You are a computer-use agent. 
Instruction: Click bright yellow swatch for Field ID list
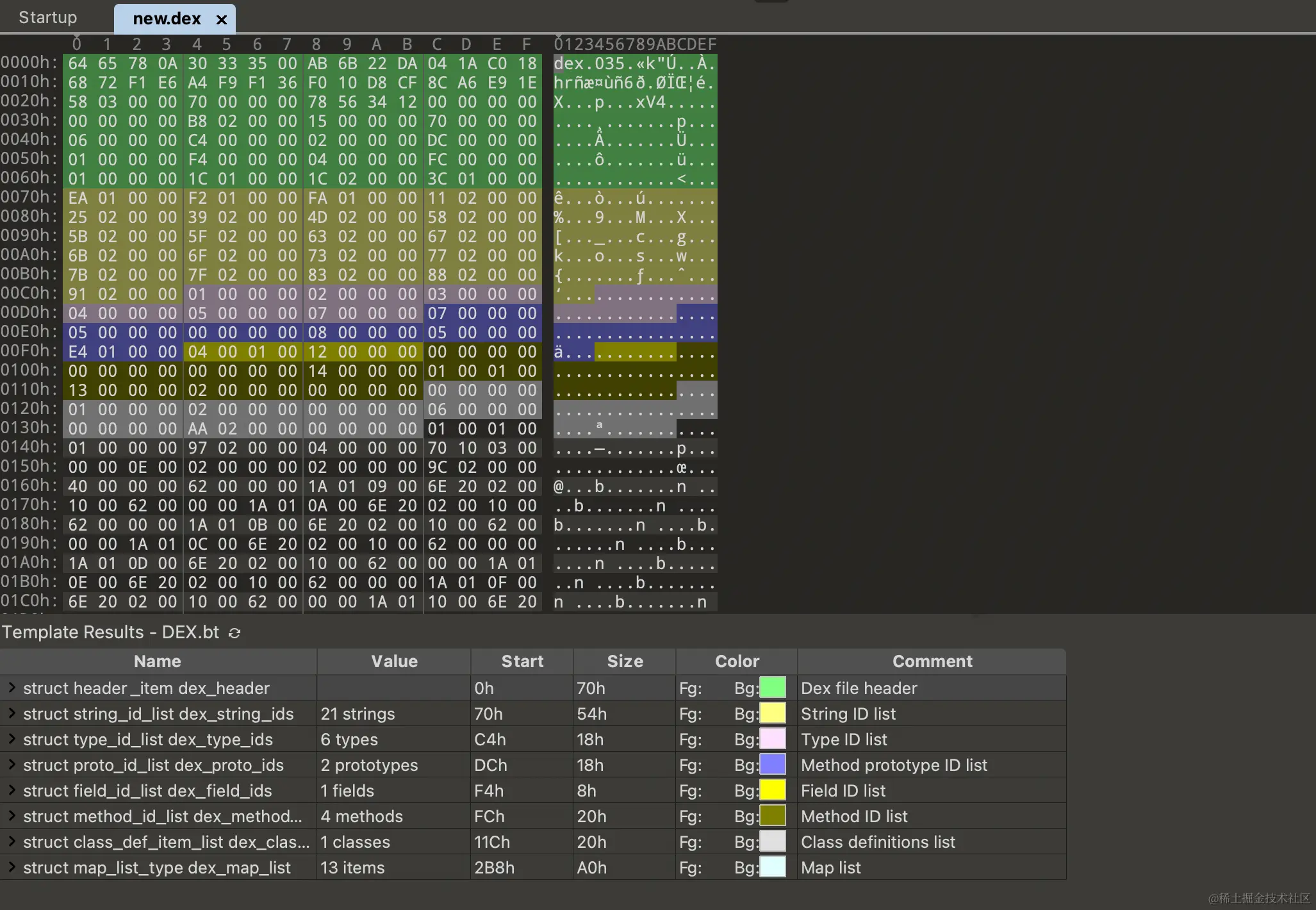773,790
